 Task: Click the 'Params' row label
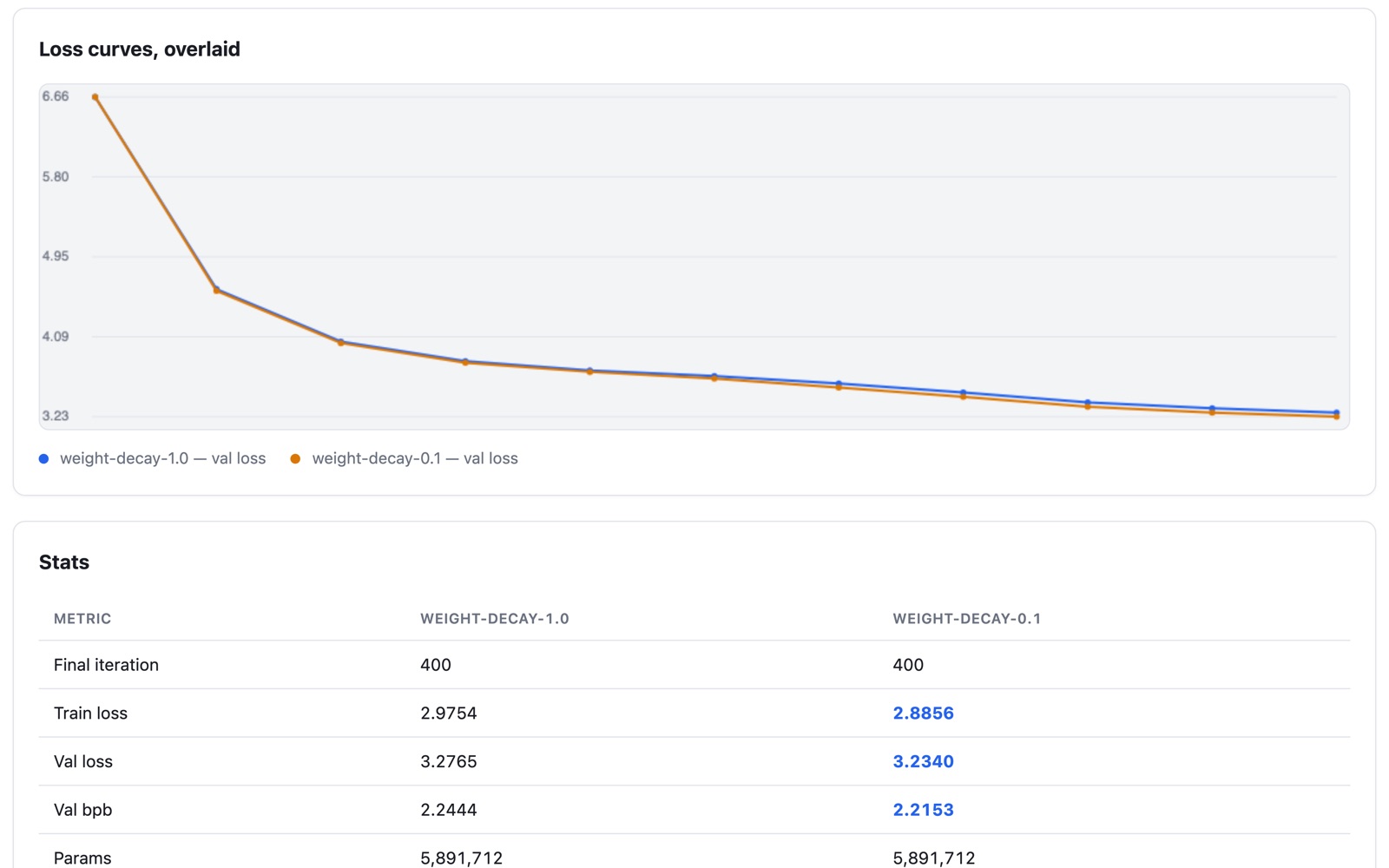click(82, 858)
